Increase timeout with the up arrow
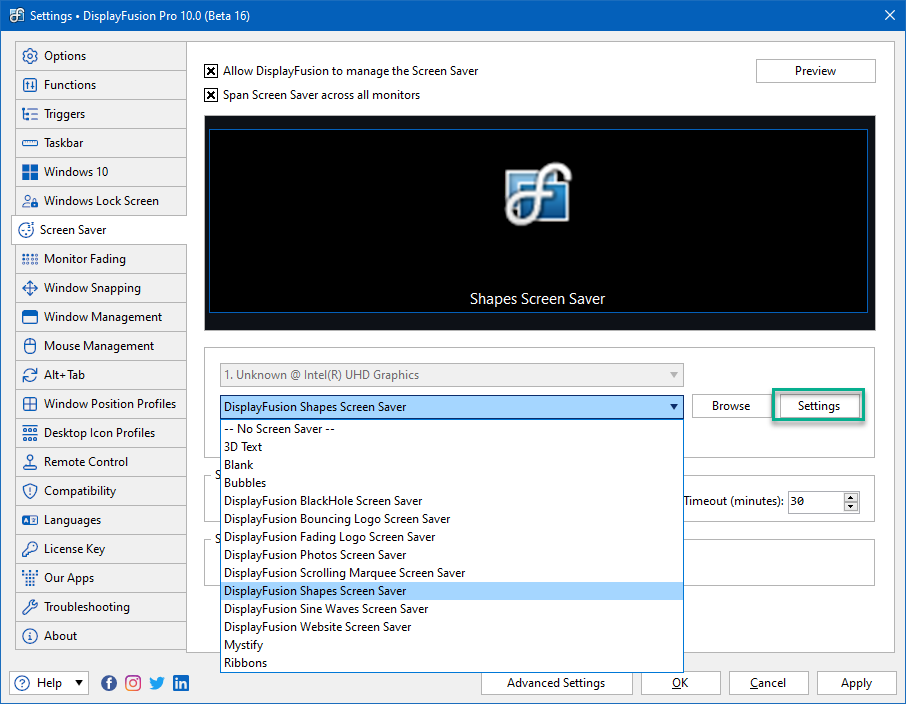 tap(851, 497)
